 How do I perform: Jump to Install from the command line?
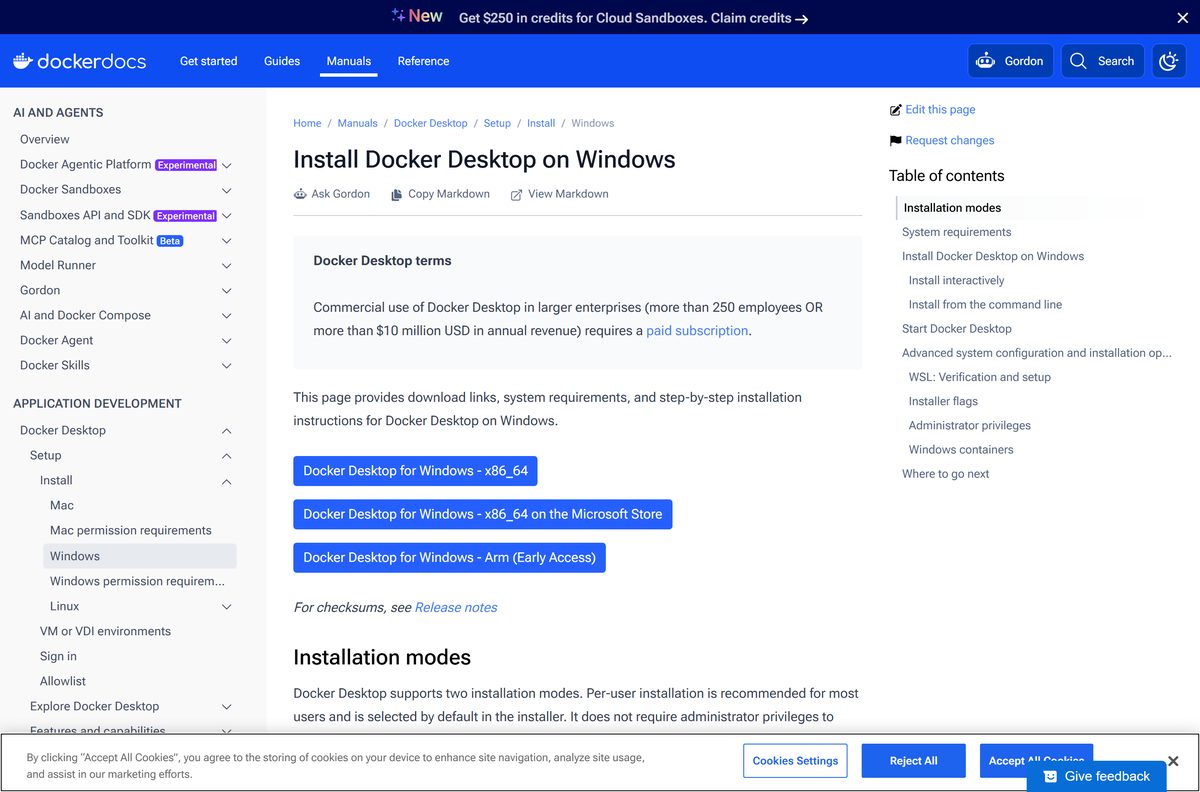coord(985,304)
